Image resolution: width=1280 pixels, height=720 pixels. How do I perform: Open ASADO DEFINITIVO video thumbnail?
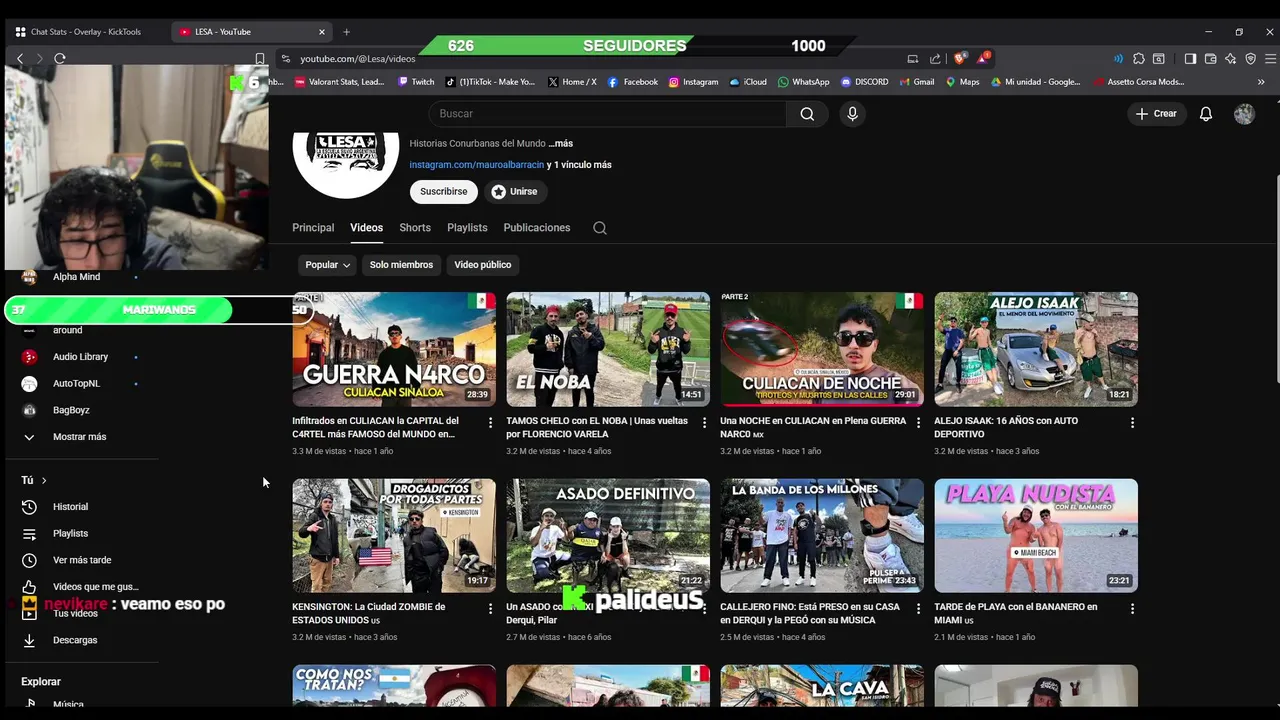tap(608, 535)
